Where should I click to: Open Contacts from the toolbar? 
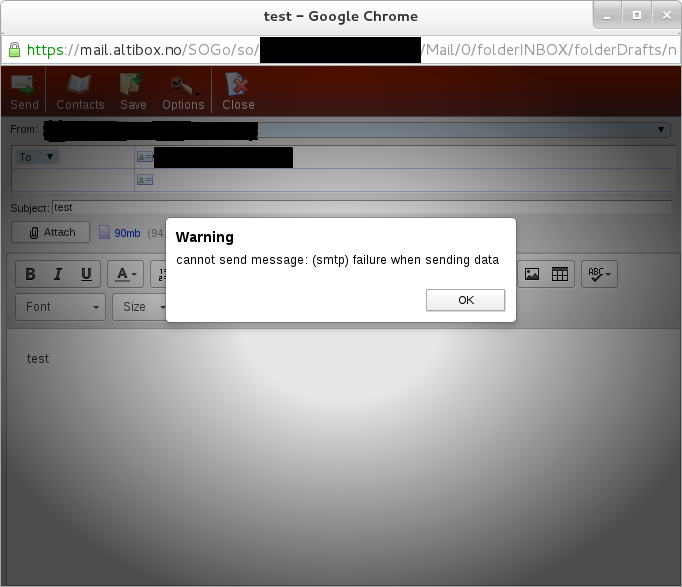(x=80, y=91)
